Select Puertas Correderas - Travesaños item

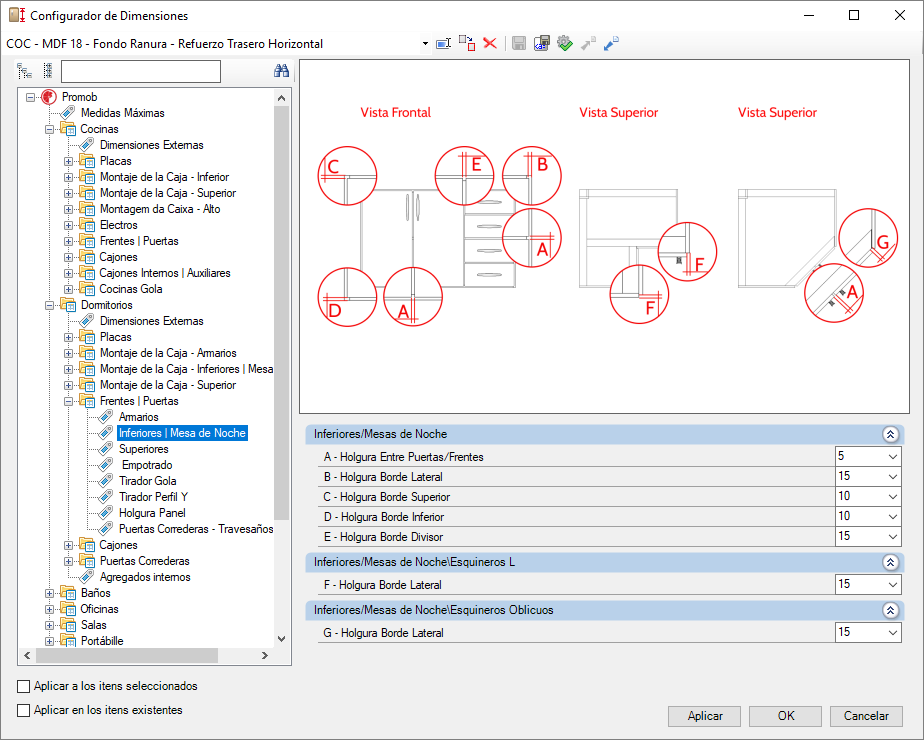[196, 529]
